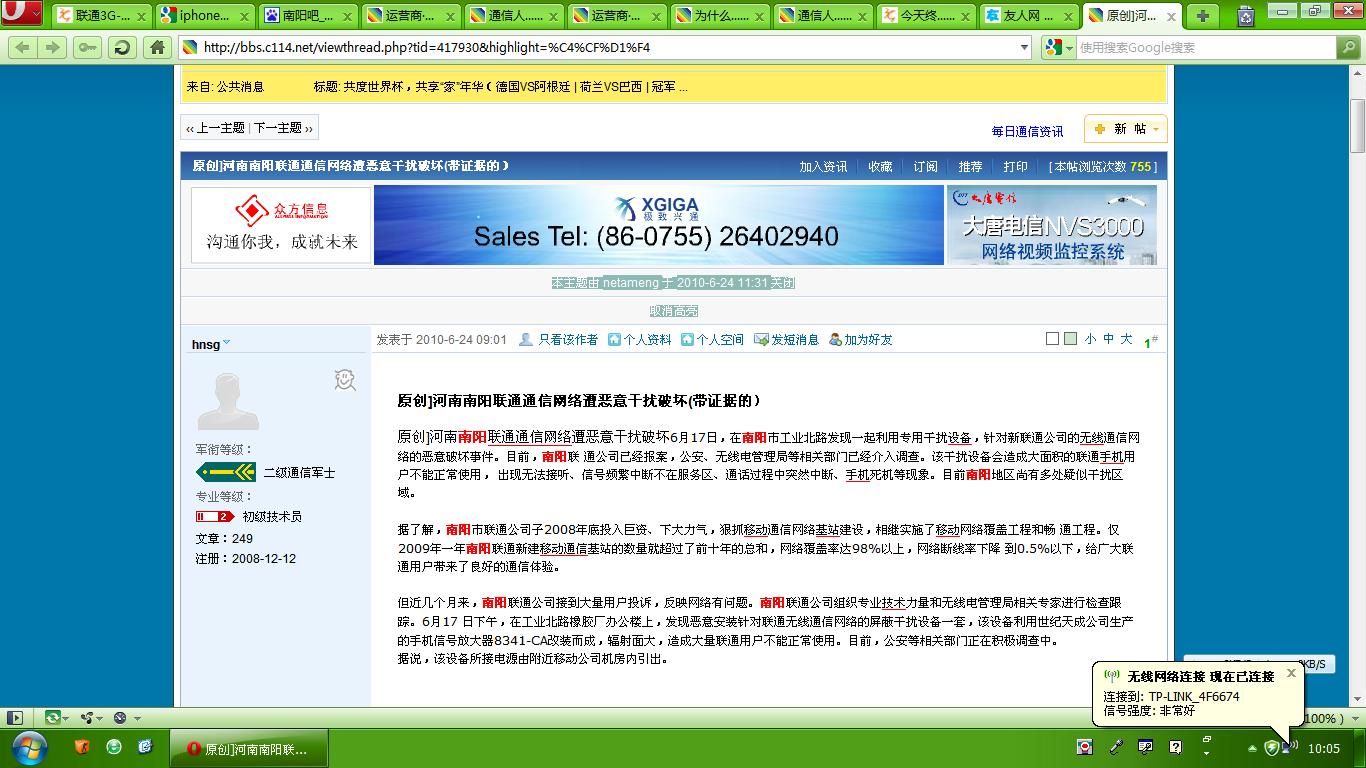Set font size to 小
Screen dimensions: 1366x768
[1090, 340]
